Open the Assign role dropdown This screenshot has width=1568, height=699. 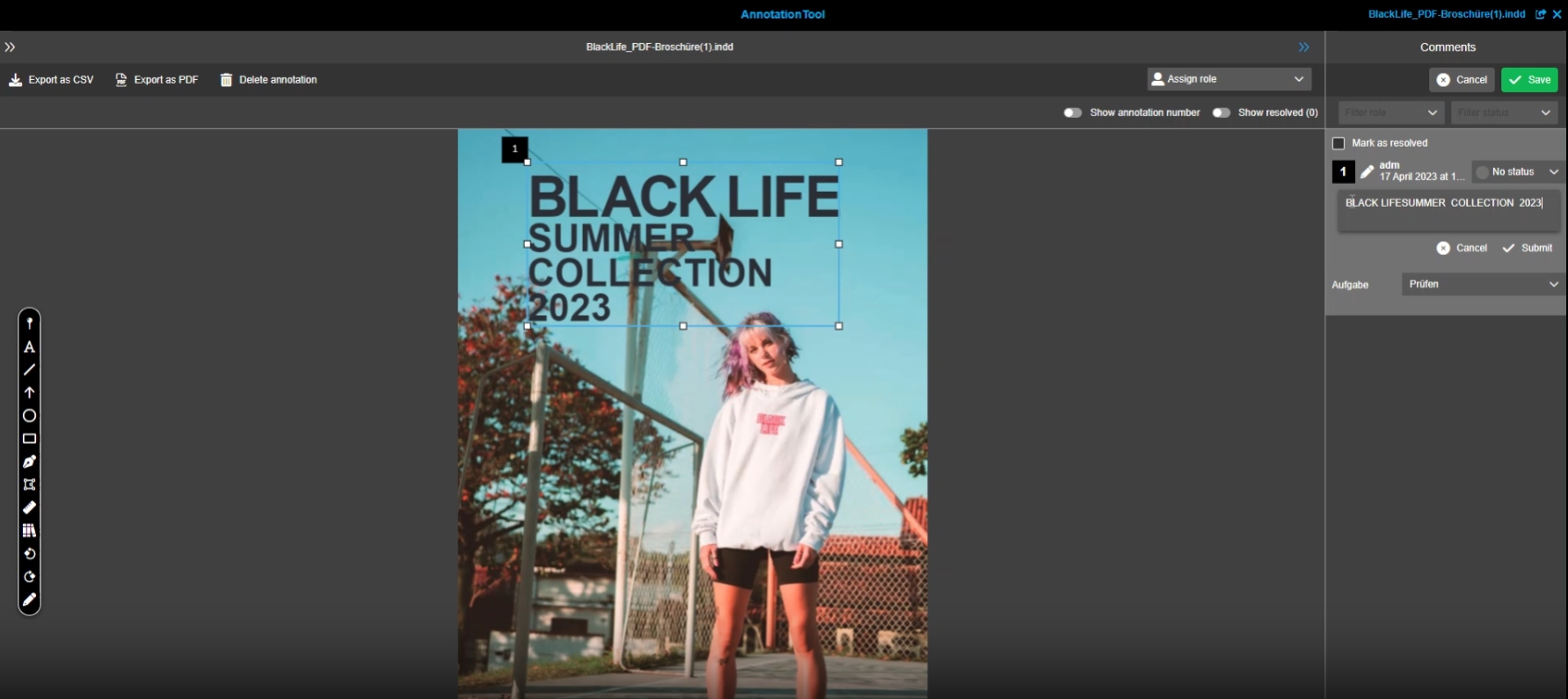pyautogui.click(x=1229, y=79)
